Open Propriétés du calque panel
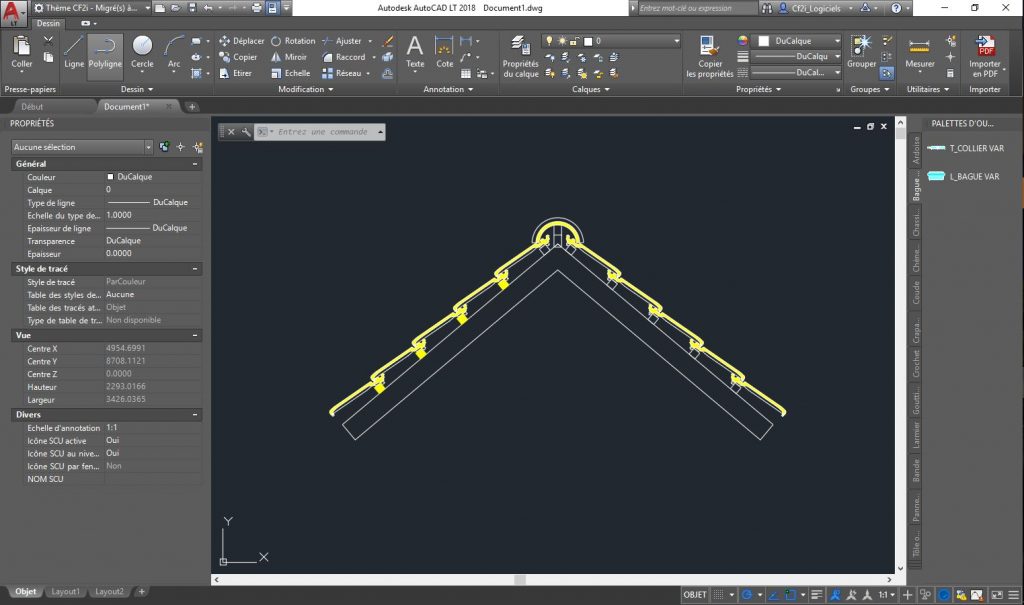The height and width of the screenshot is (605, 1024). coord(520,57)
